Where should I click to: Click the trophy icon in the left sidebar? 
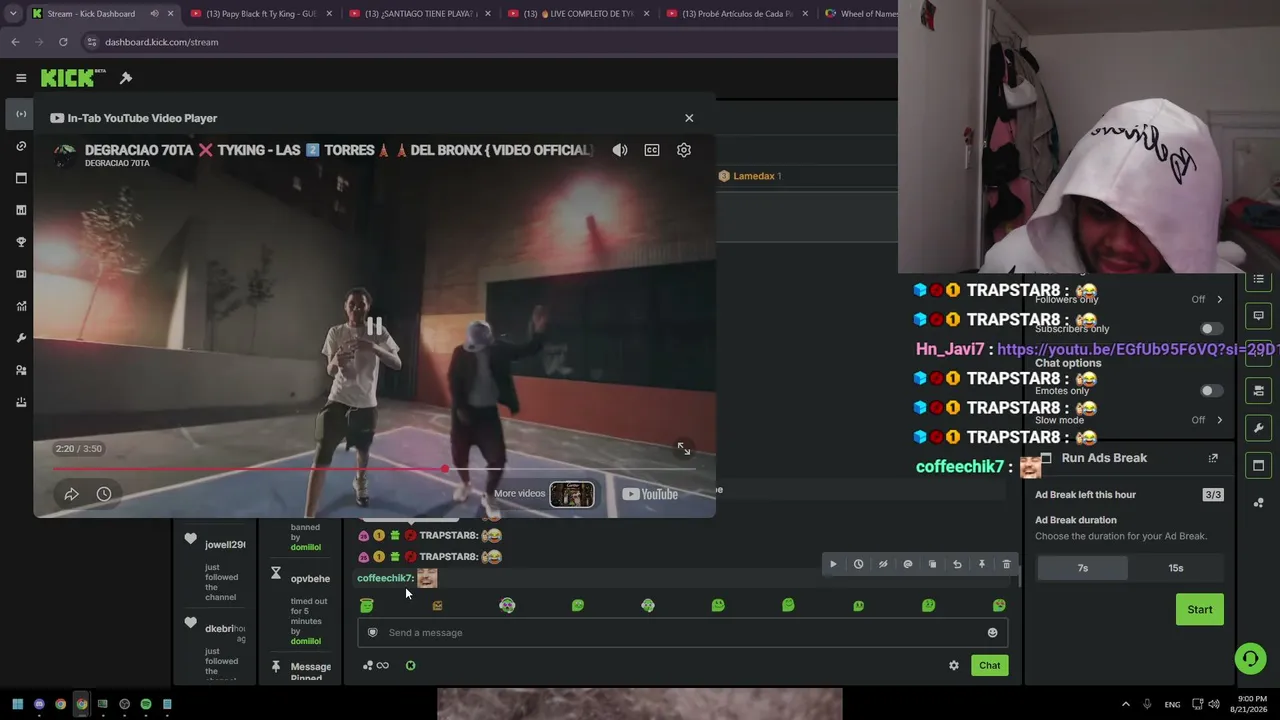[21, 242]
